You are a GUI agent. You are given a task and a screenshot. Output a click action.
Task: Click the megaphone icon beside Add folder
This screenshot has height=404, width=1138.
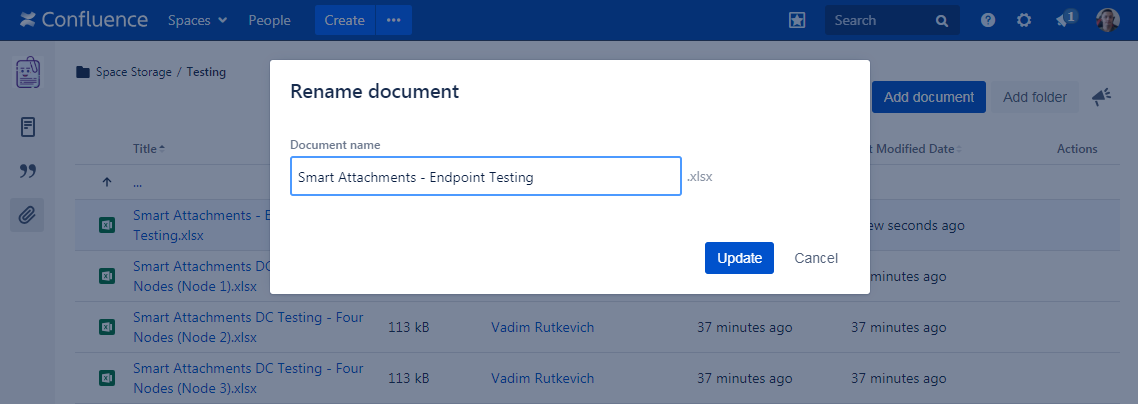pos(1101,96)
